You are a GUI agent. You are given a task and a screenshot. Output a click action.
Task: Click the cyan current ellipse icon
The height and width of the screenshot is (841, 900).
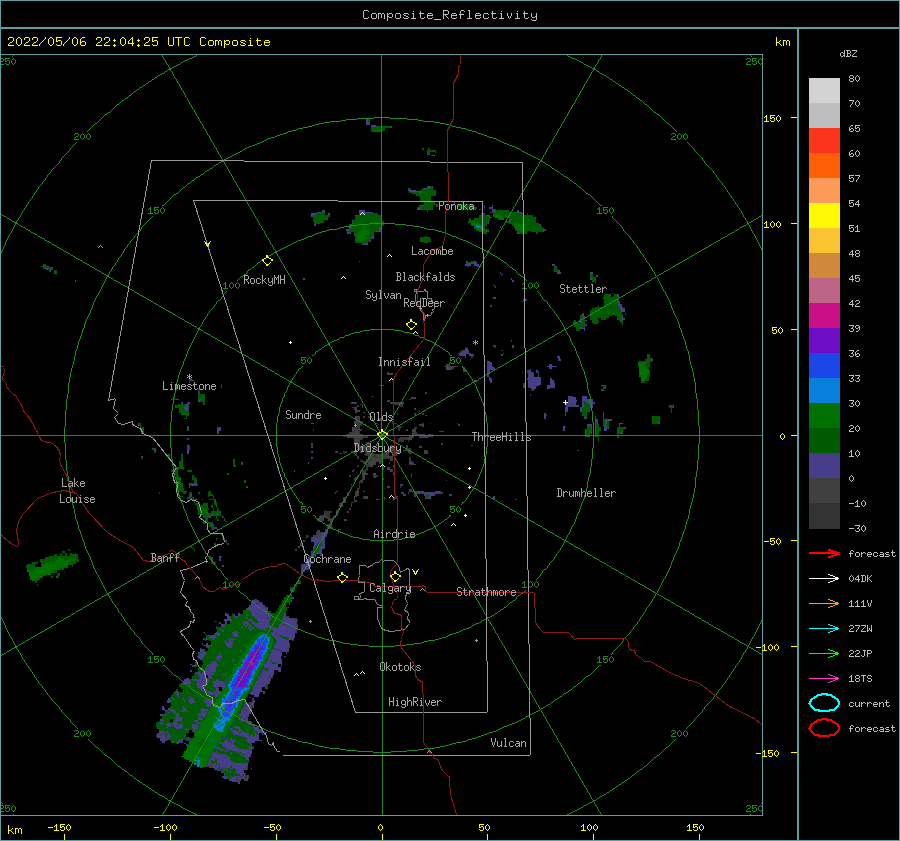click(x=824, y=703)
